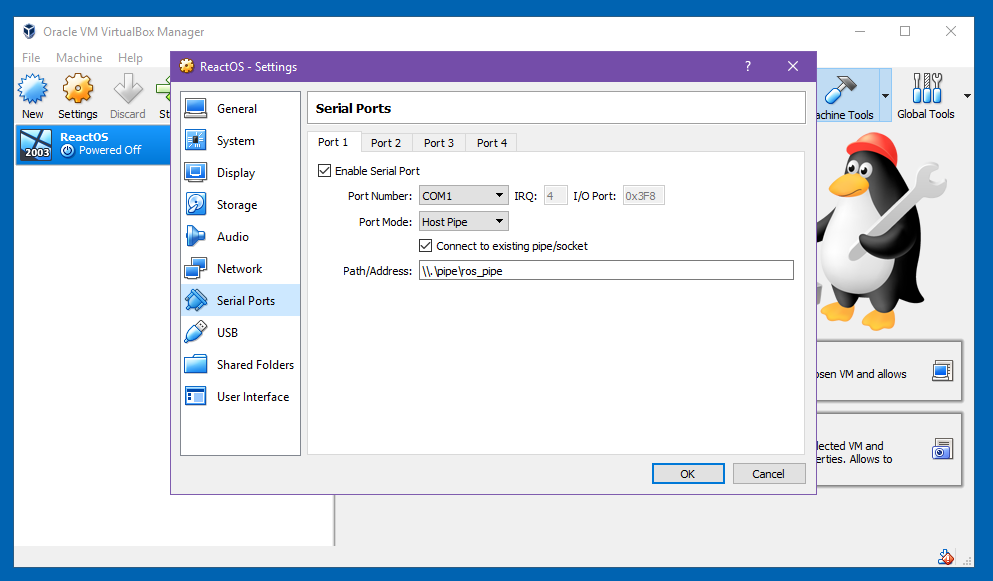Open the File menu
The image size is (993, 581).
[31, 58]
